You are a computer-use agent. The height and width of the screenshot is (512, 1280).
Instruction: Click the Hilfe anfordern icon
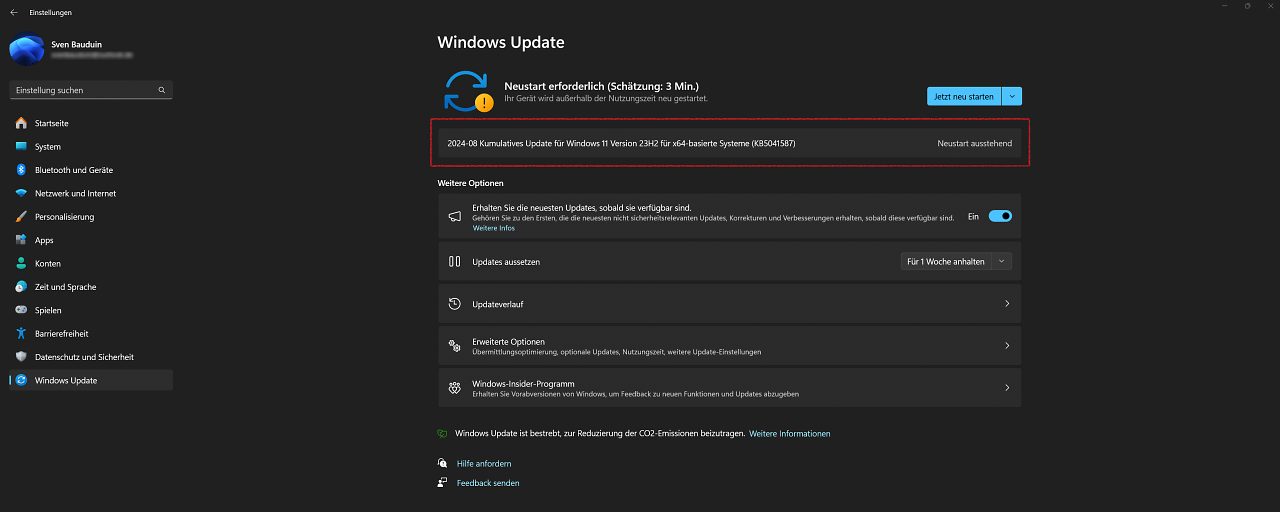[442, 463]
